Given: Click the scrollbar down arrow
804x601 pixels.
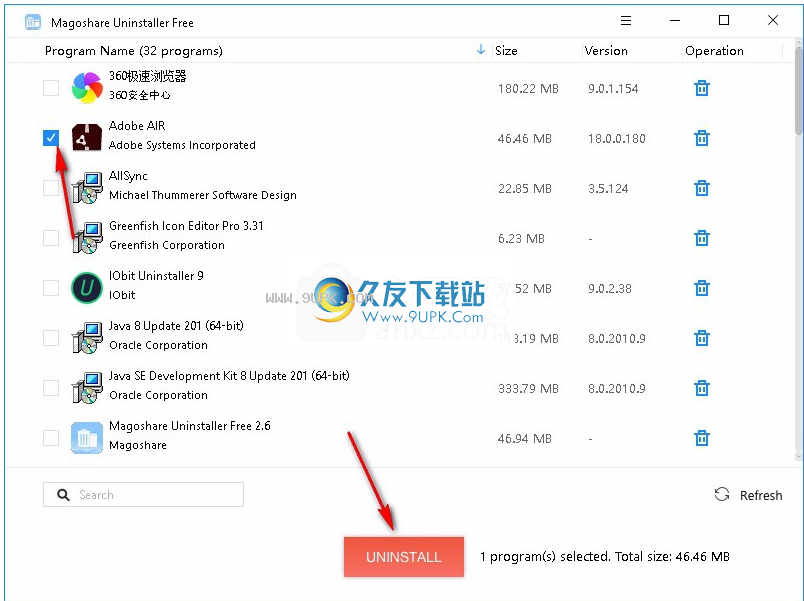Looking at the screenshot, I should (798, 455).
